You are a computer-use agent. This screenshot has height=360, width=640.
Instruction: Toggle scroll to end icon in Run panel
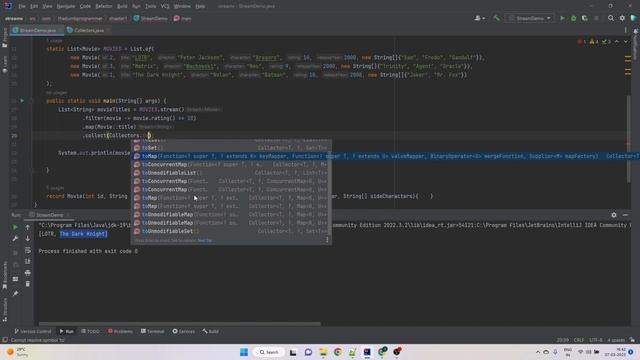pos(28,261)
